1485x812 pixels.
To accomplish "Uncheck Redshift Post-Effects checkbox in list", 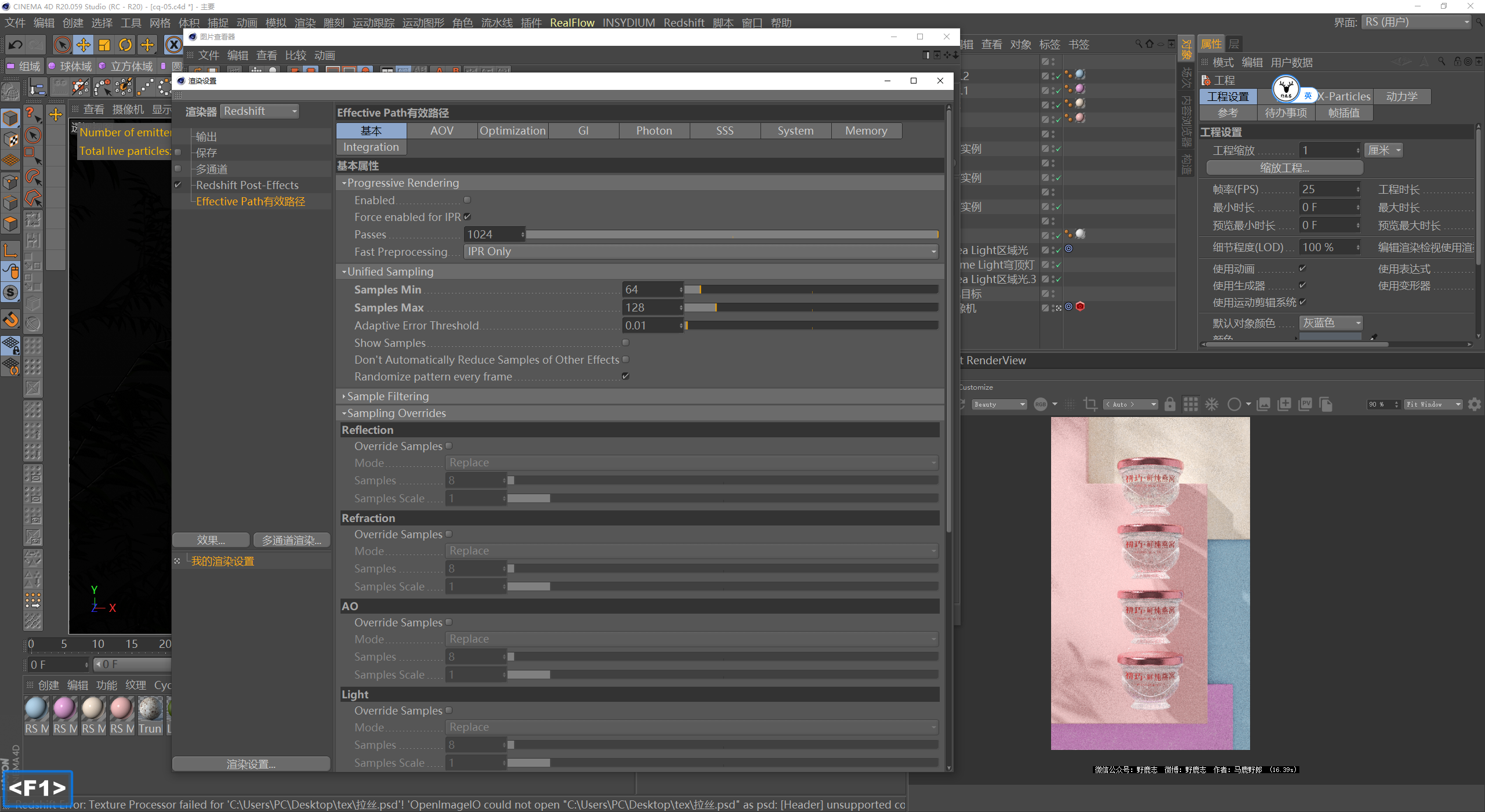I will 178,185.
